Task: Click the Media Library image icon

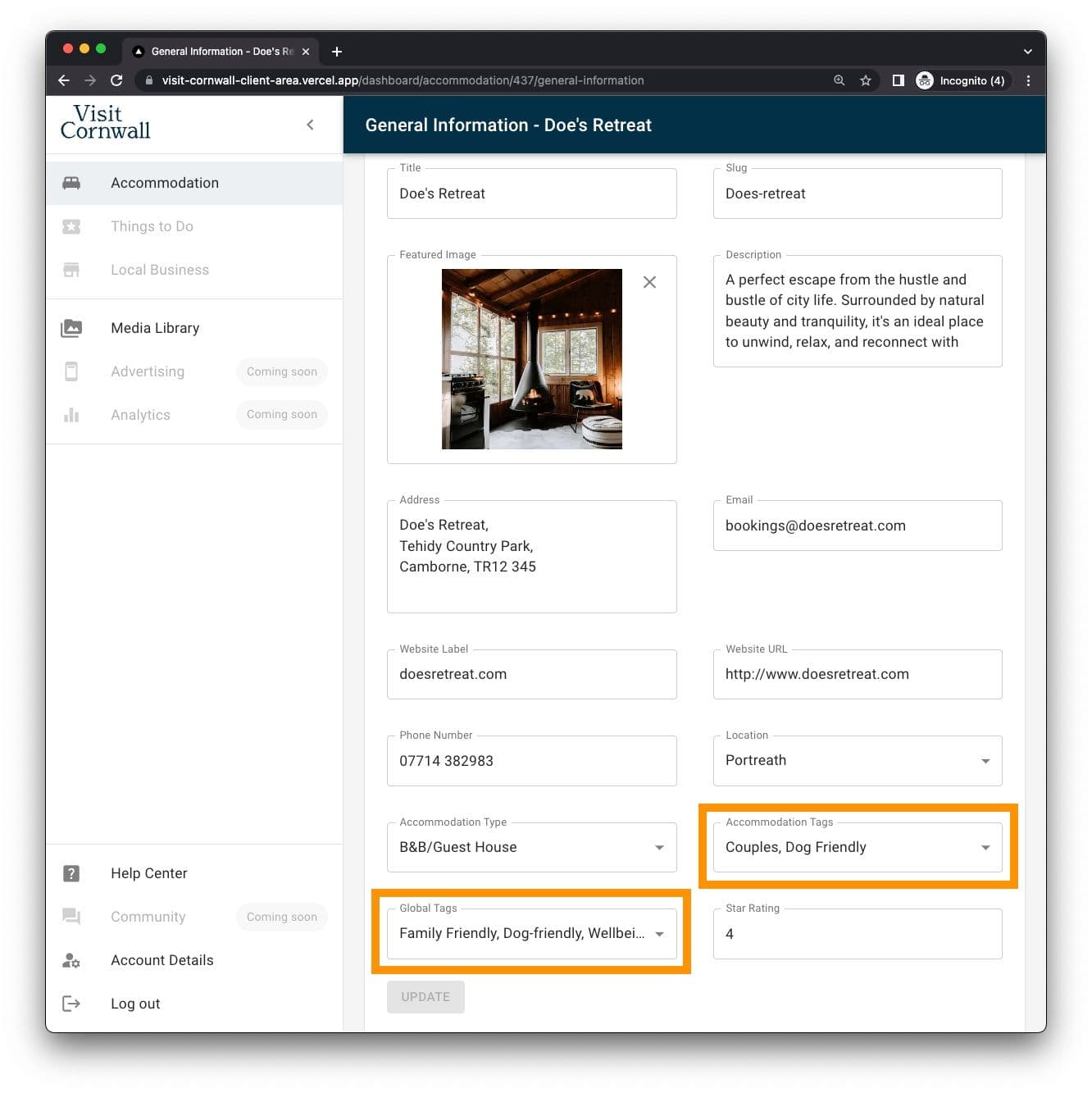Action: [71, 328]
